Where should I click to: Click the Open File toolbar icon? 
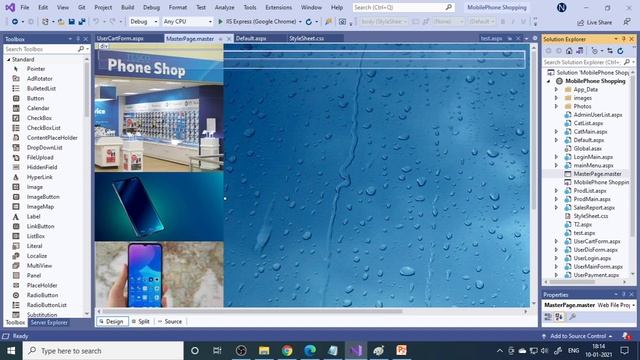(61, 22)
